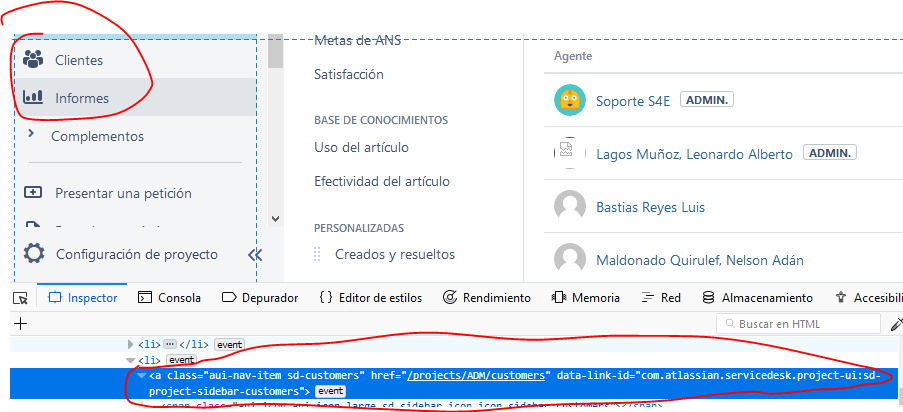Click event badge on expanded li
The width and height of the screenshot is (903, 412).
coord(181,360)
